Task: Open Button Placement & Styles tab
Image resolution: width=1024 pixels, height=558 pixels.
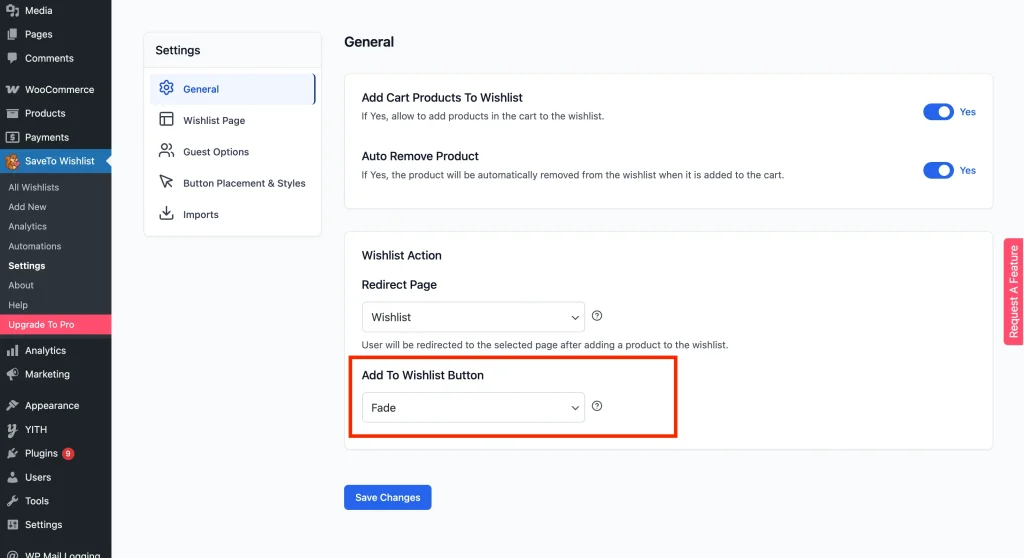Action: pos(232,183)
